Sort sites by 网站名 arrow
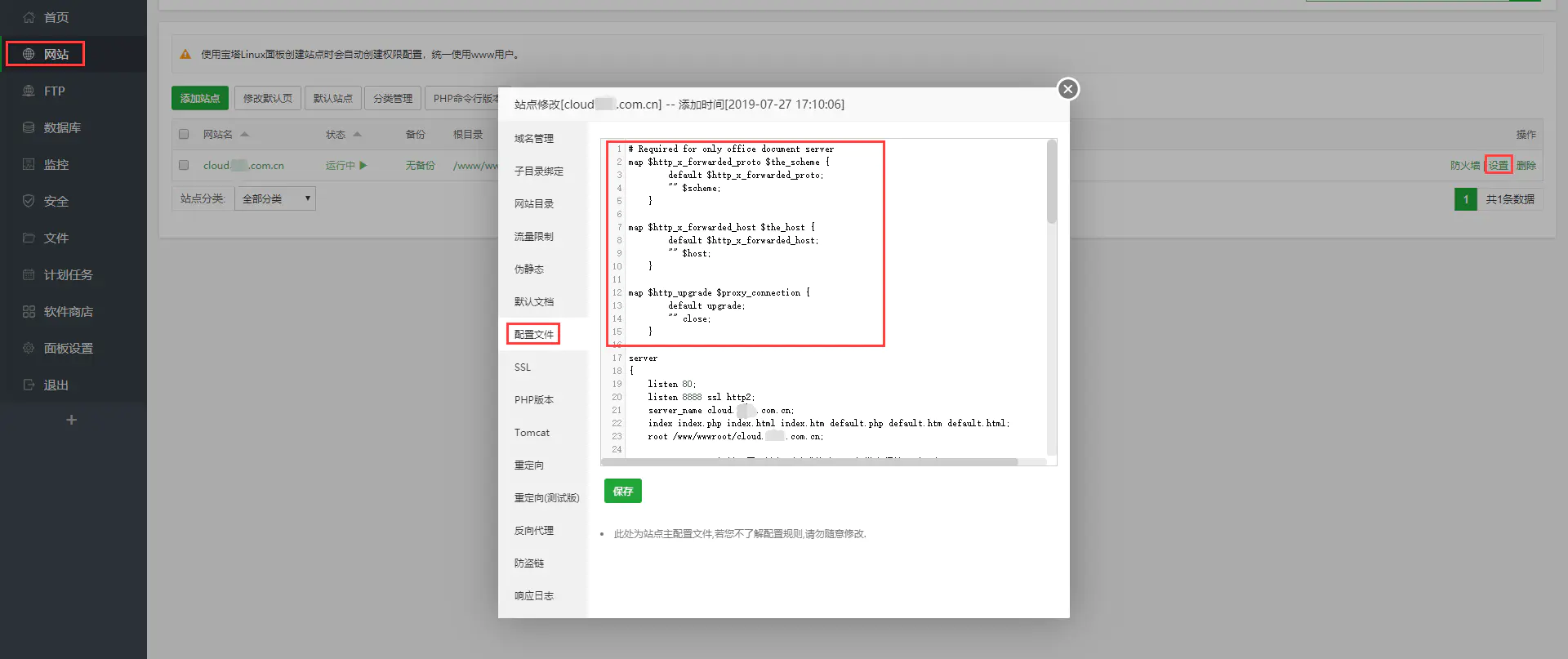This screenshot has width=1568, height=659. [244, 134]
